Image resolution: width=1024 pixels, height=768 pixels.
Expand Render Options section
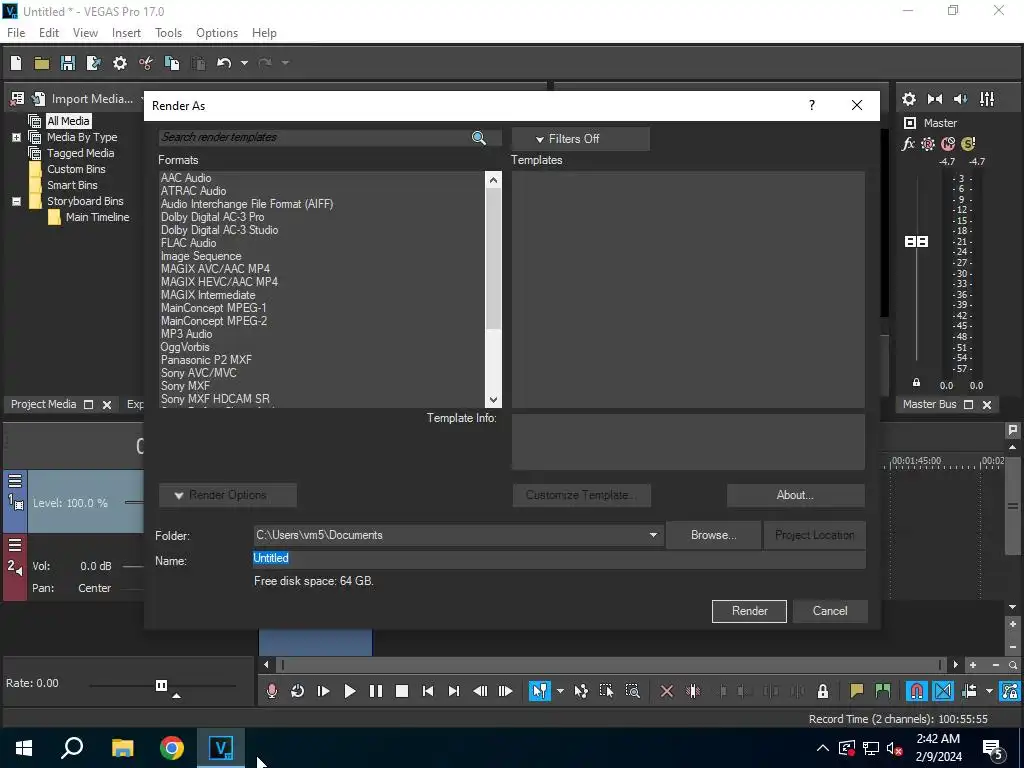[227, 495]
